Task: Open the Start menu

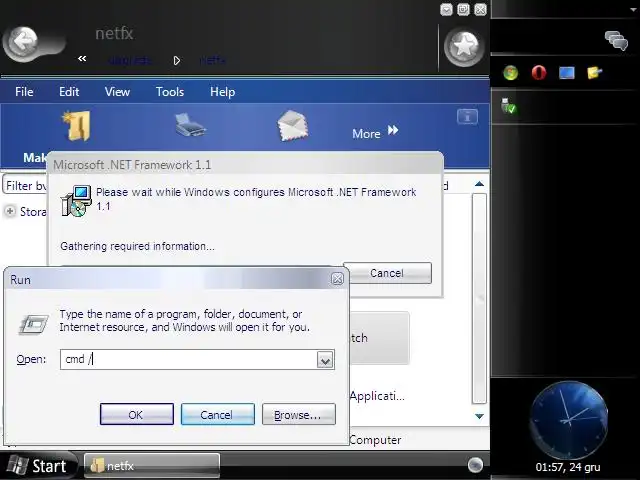Action: click(38, 466)
